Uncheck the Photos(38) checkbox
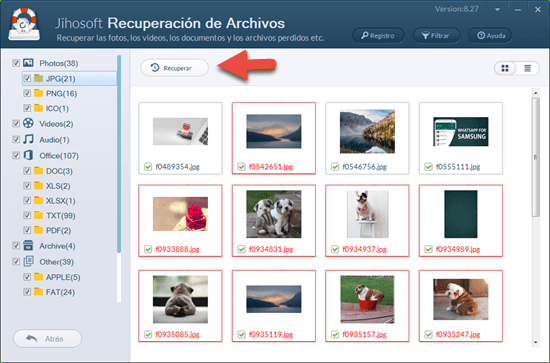The image size is (550, 363). 16,63
